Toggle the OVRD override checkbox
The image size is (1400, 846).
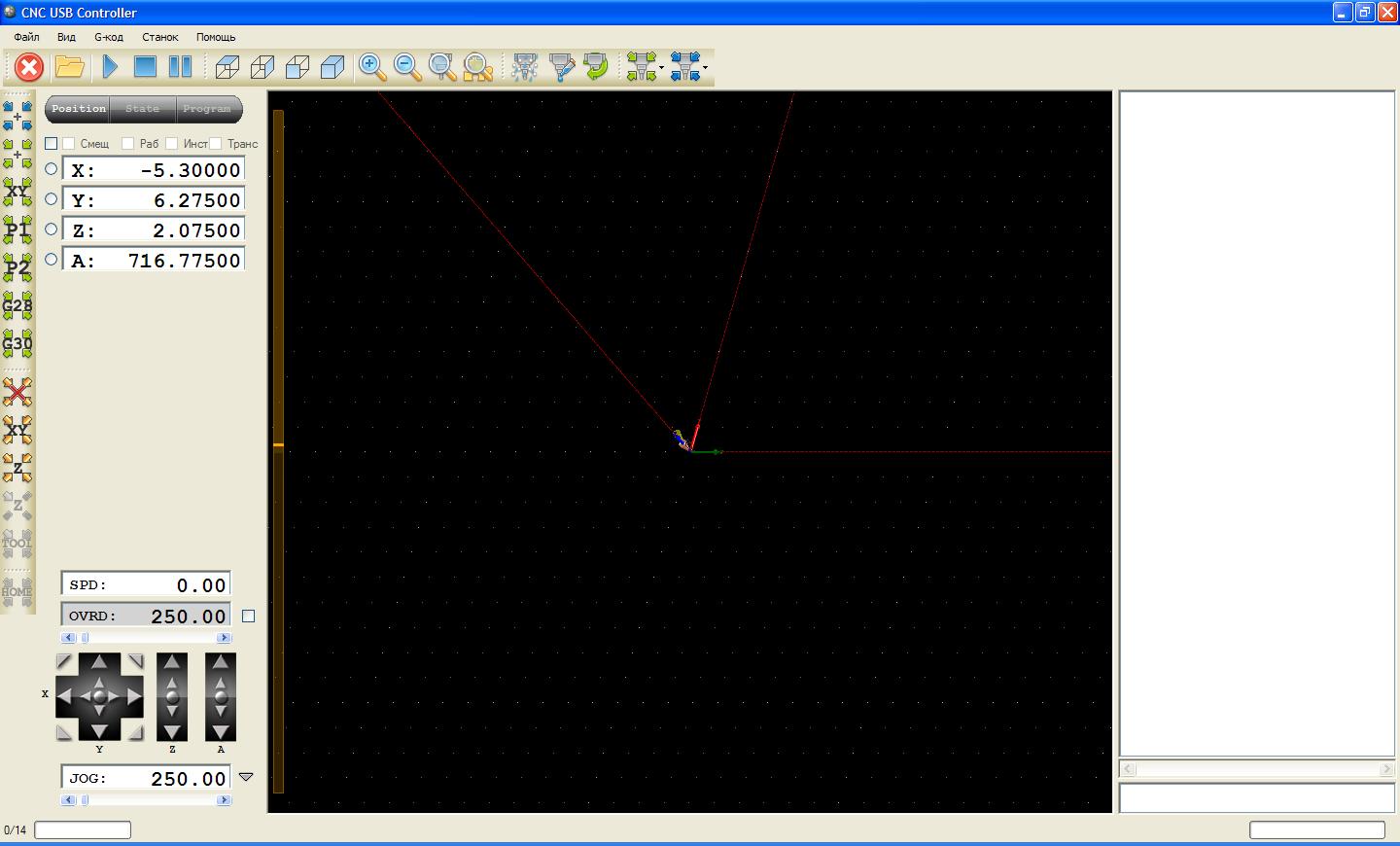point(249,616)
